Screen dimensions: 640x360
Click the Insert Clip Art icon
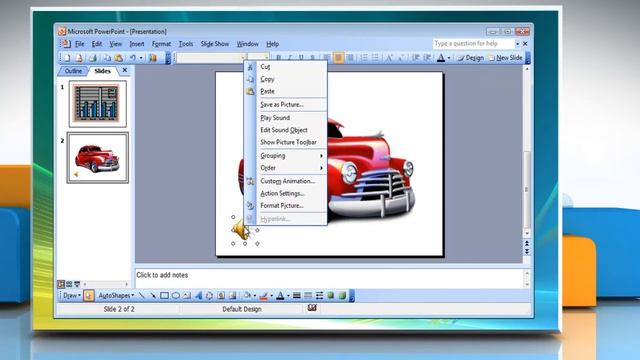[221, 296]
